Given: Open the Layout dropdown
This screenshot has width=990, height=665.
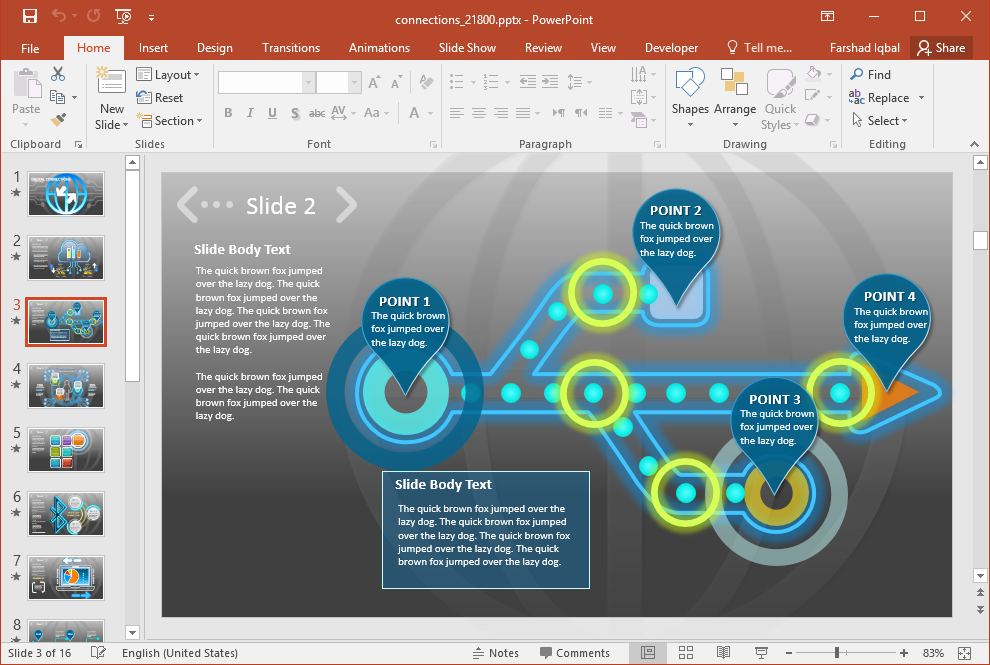Looking at the screenshot, I should click(x=169, y=74).
